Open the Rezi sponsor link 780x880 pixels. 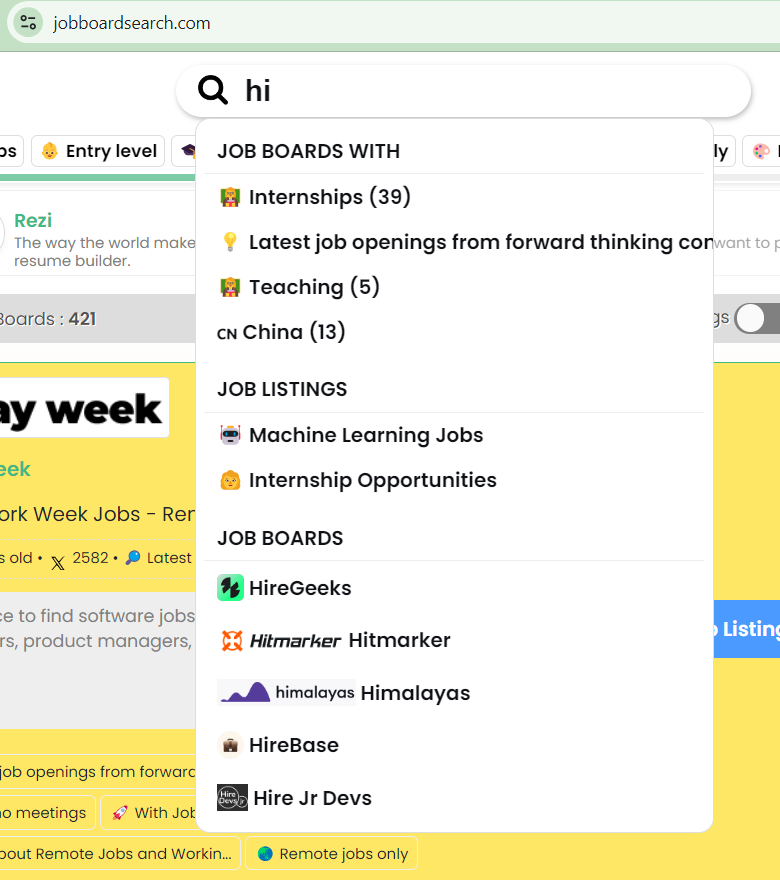click(33, 221)
